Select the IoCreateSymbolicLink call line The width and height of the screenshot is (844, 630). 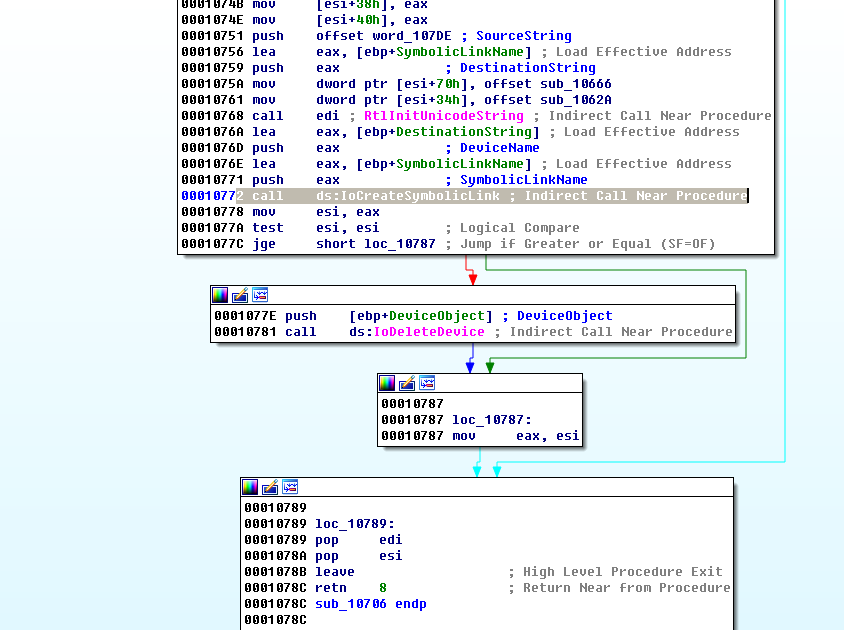pos(465,195)
